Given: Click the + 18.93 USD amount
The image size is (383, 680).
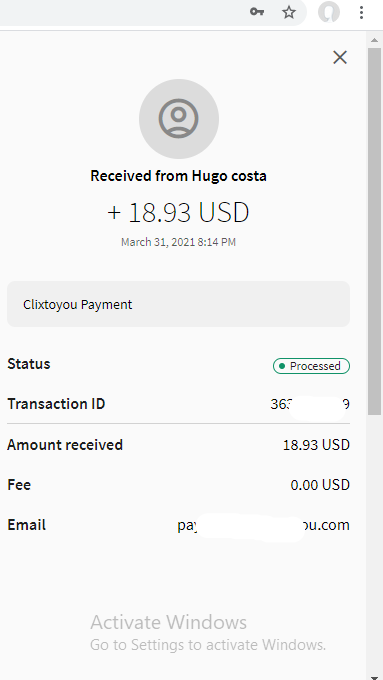Looking at the screenshot, I should pos(178,212).
